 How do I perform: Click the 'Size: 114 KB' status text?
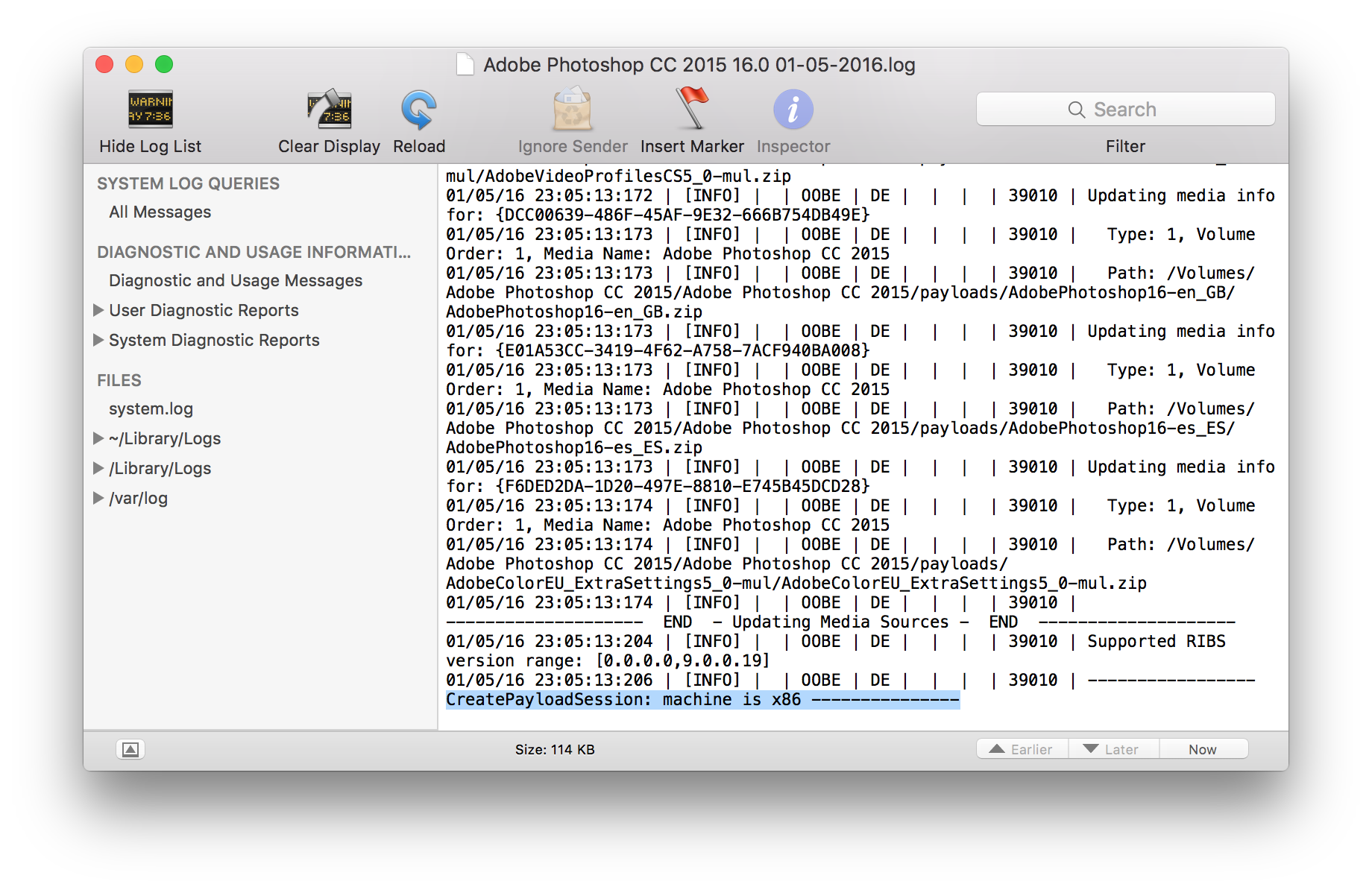(555, 749)
